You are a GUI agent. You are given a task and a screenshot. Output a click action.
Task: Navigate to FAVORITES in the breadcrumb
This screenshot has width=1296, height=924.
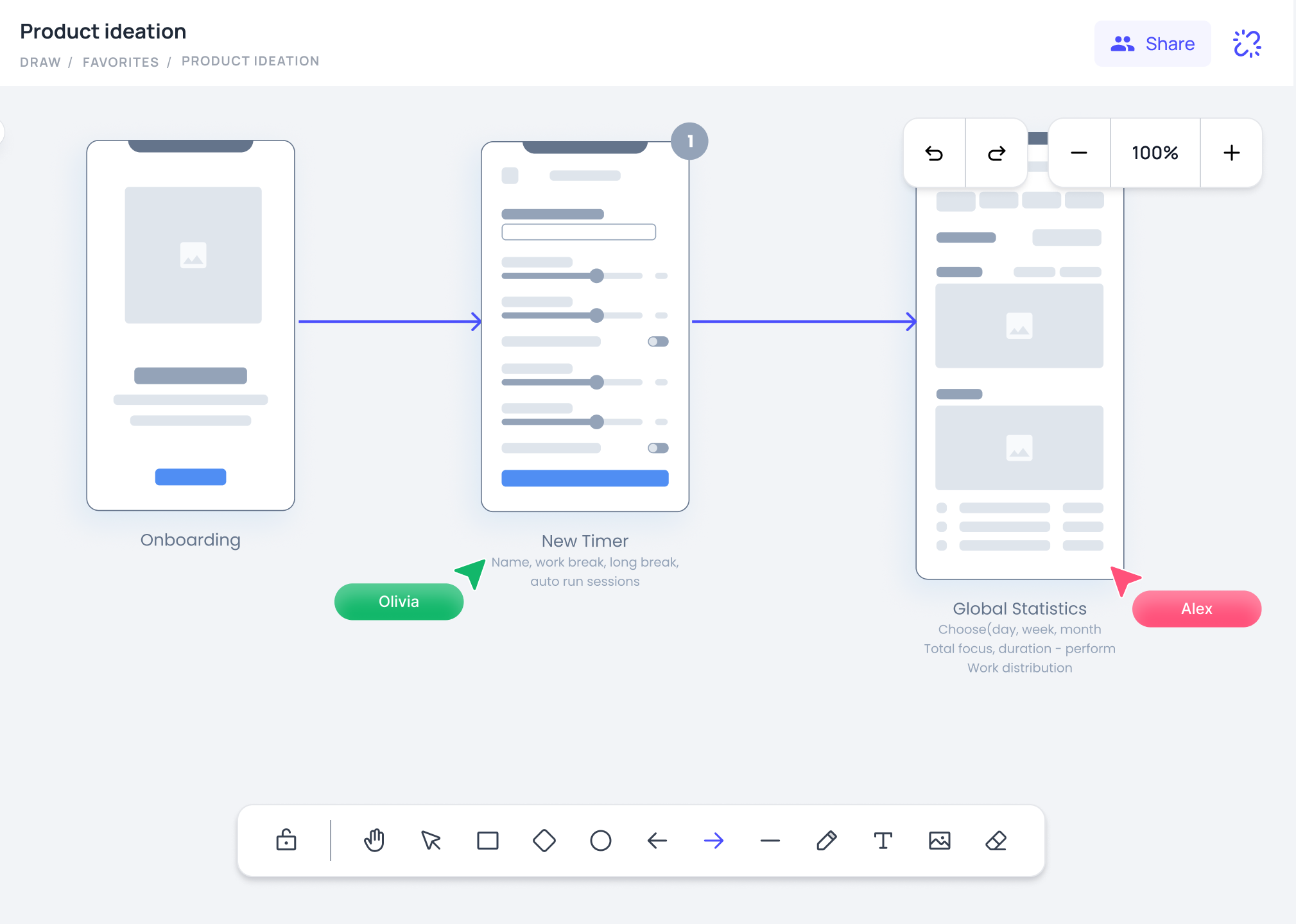(121, 62)
